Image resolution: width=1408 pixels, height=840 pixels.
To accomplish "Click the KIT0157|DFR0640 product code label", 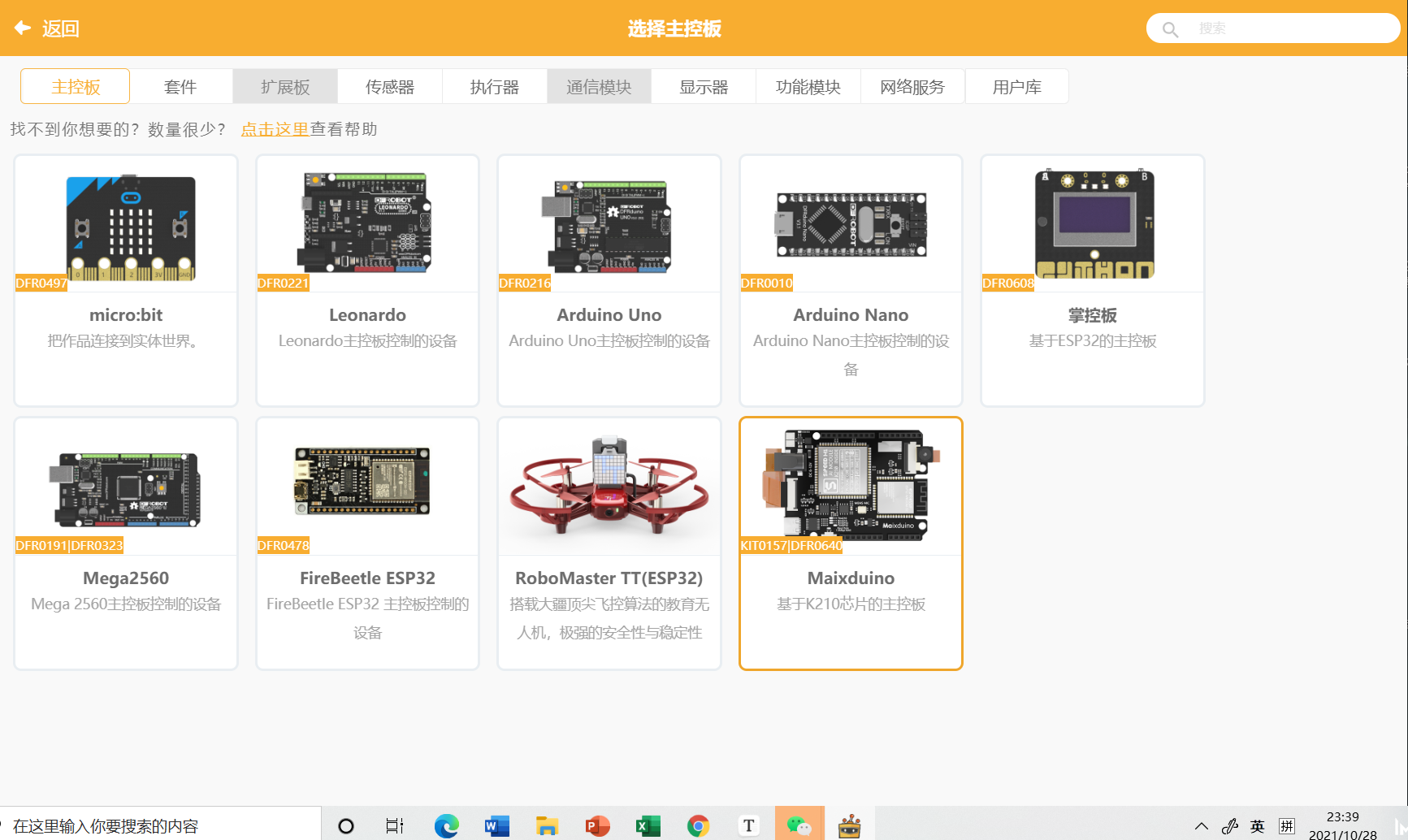I will [x=791, y=546].
